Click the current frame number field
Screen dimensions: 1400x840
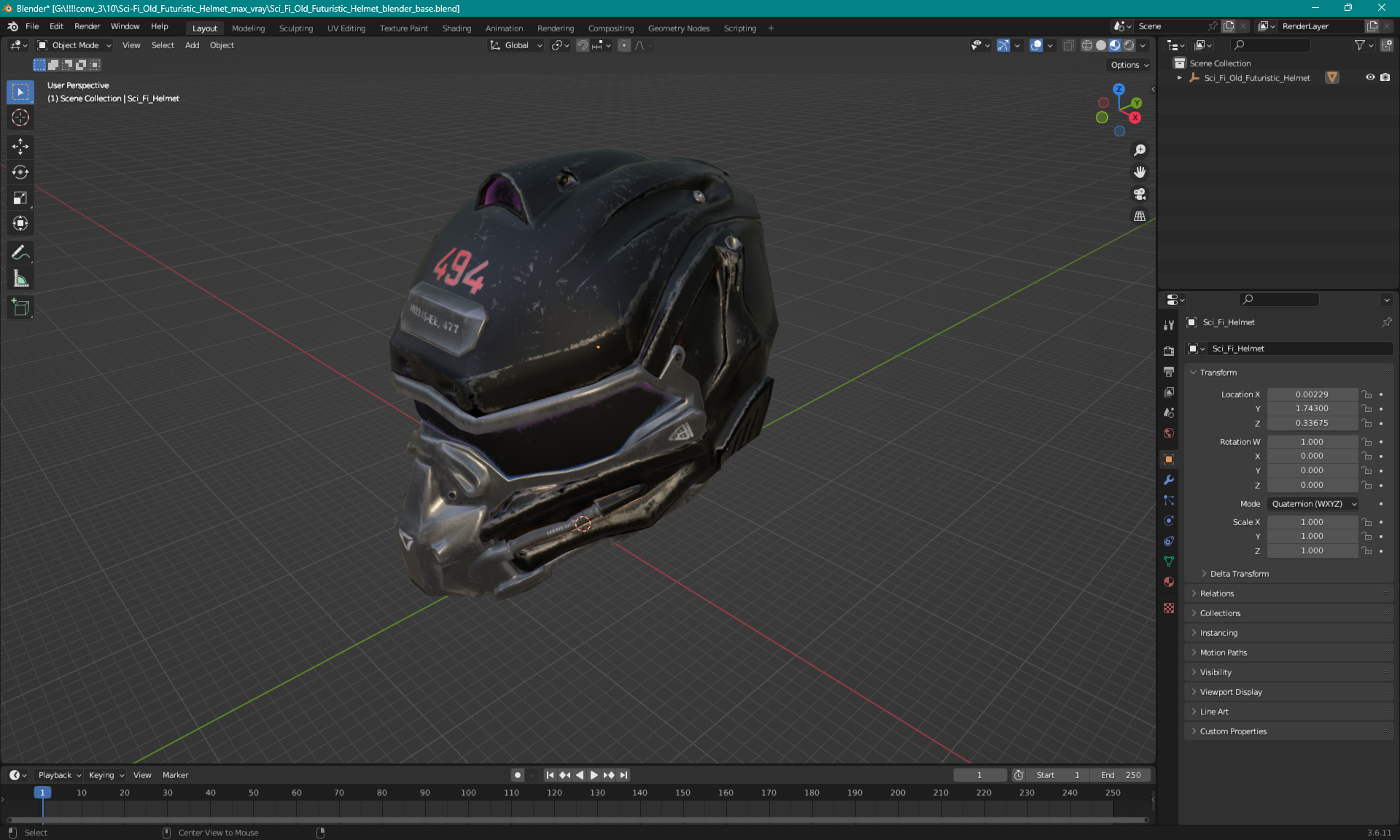(x=979, y=775)
